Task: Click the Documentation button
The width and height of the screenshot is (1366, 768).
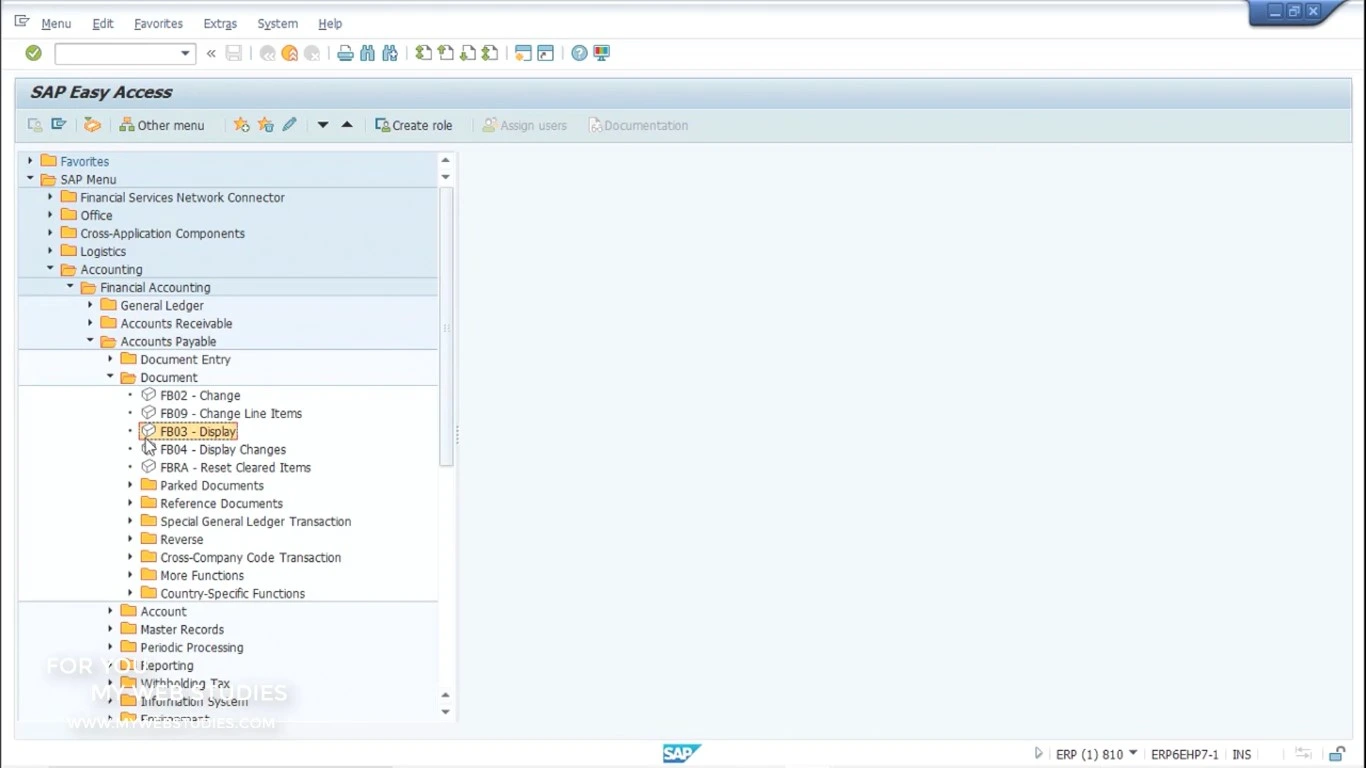Action: pyautogui.click(x=638, y=125)
